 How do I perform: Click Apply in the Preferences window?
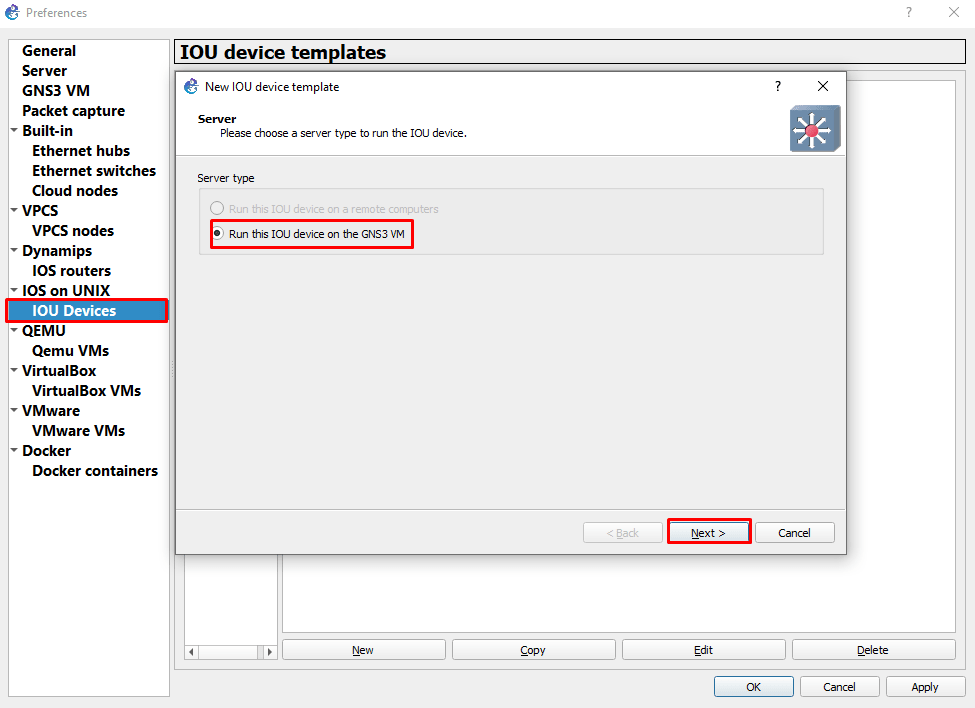click(925, 687)
